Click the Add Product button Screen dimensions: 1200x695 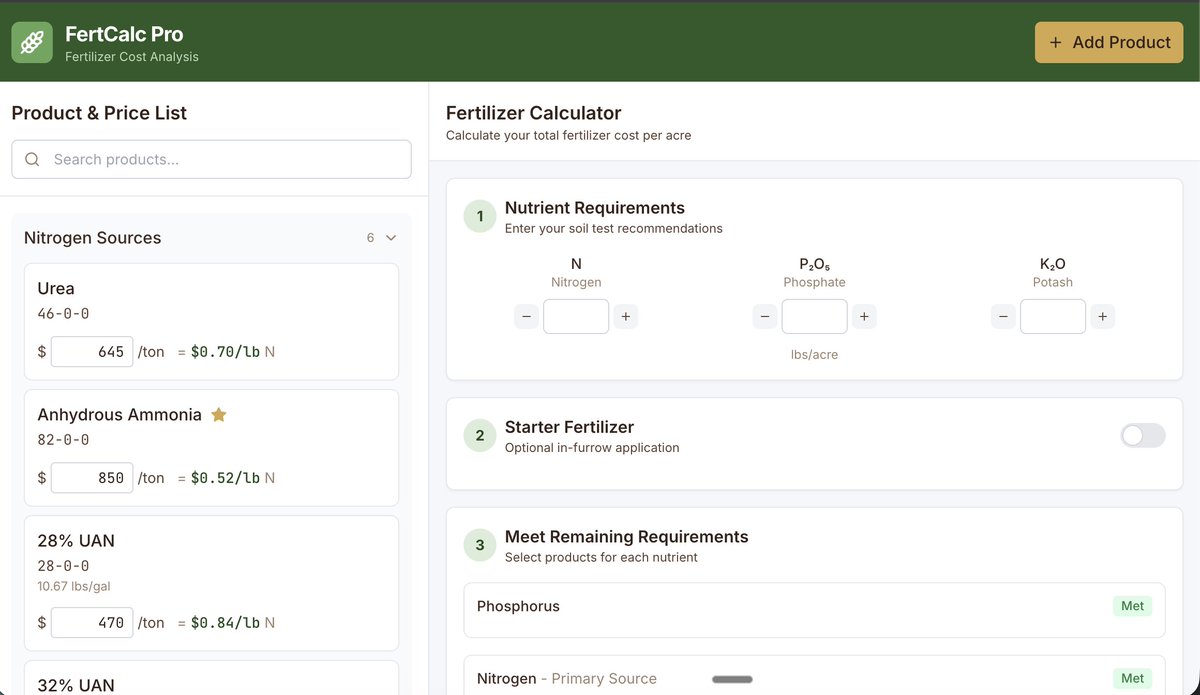(1109, 43)
